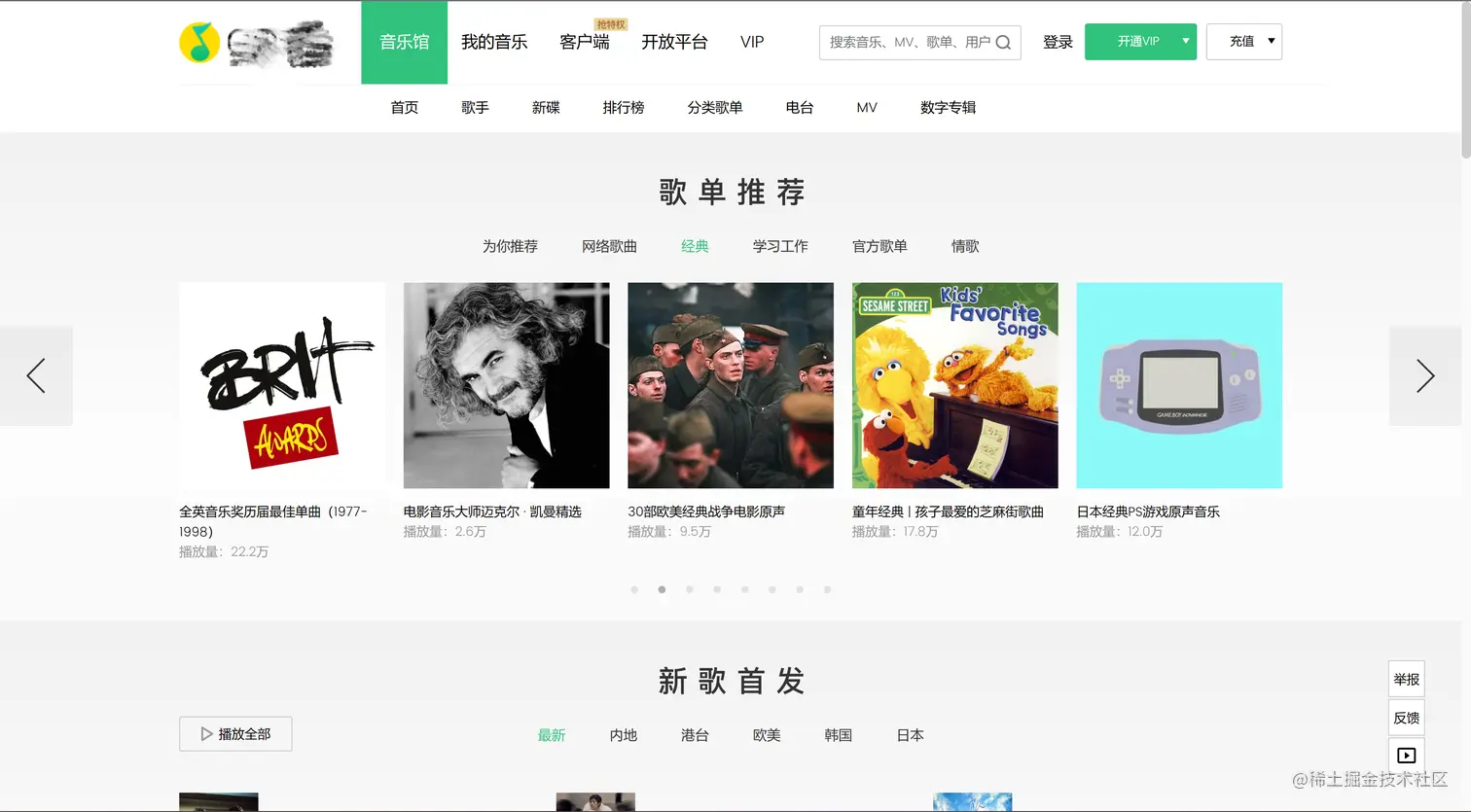The height and width of the screenshot is (812, 1471).
Task: Select the 韩国 new songs tab
Action: [x=838, y=736]
